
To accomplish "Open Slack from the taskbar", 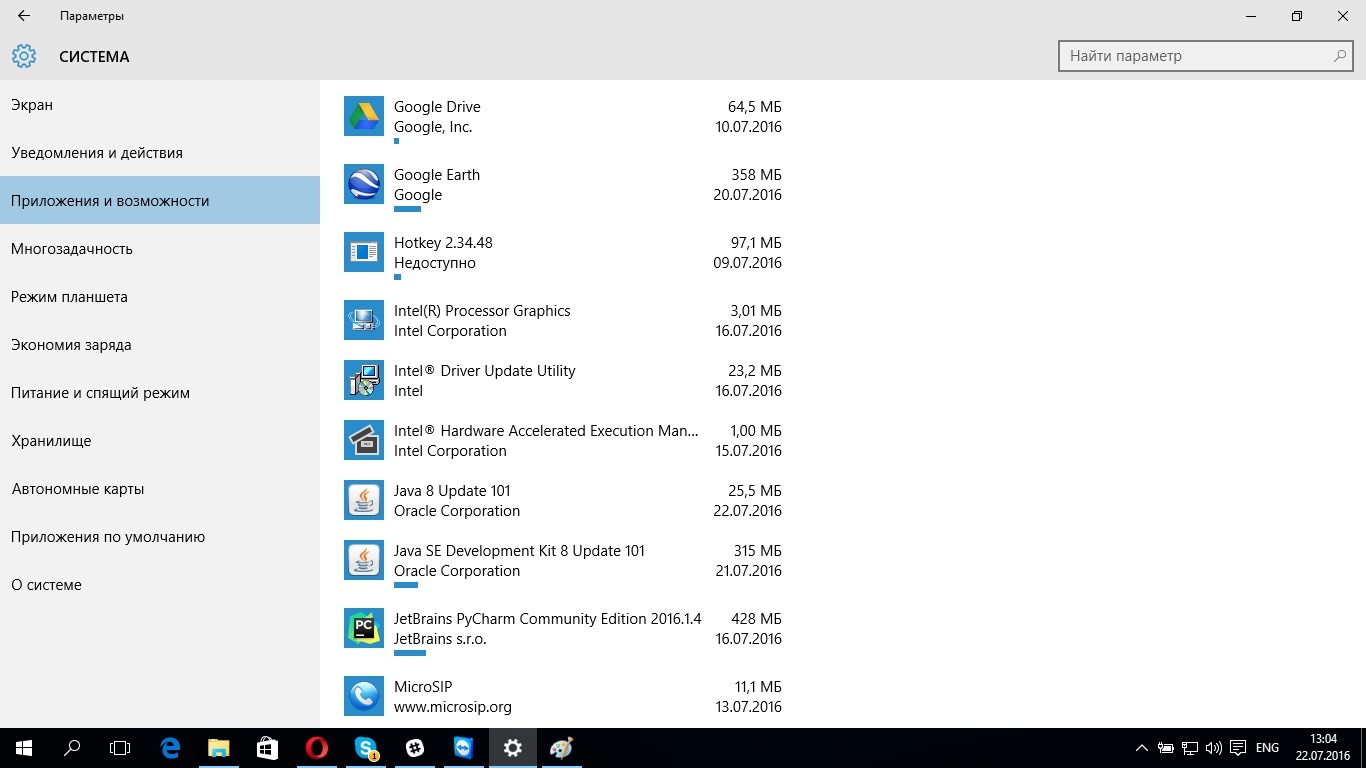I will (414, 747).
